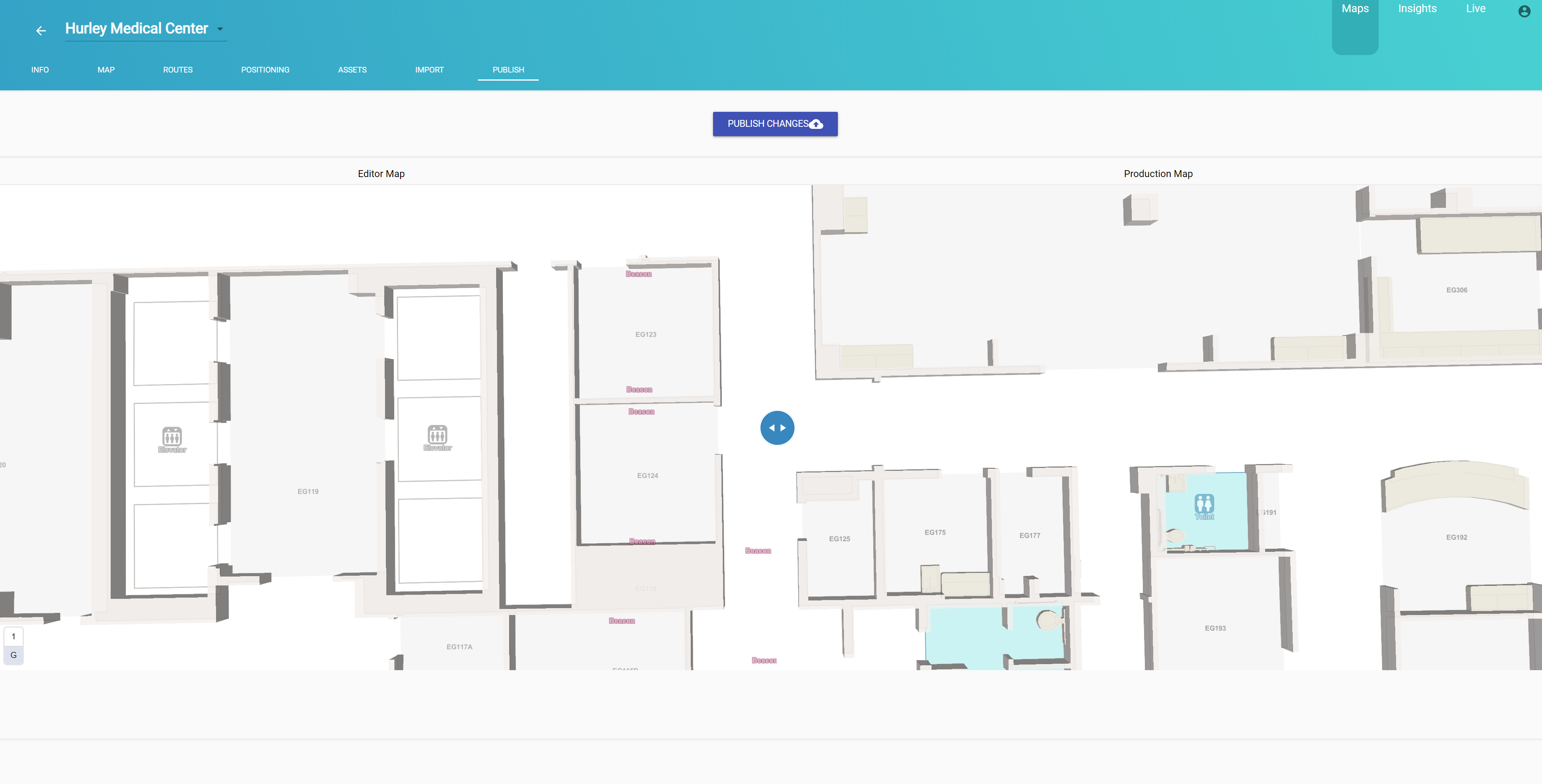Open the ASSETS tab
Image resolution: width=1542 pixels, height=784 pixels.
[352, 69]
